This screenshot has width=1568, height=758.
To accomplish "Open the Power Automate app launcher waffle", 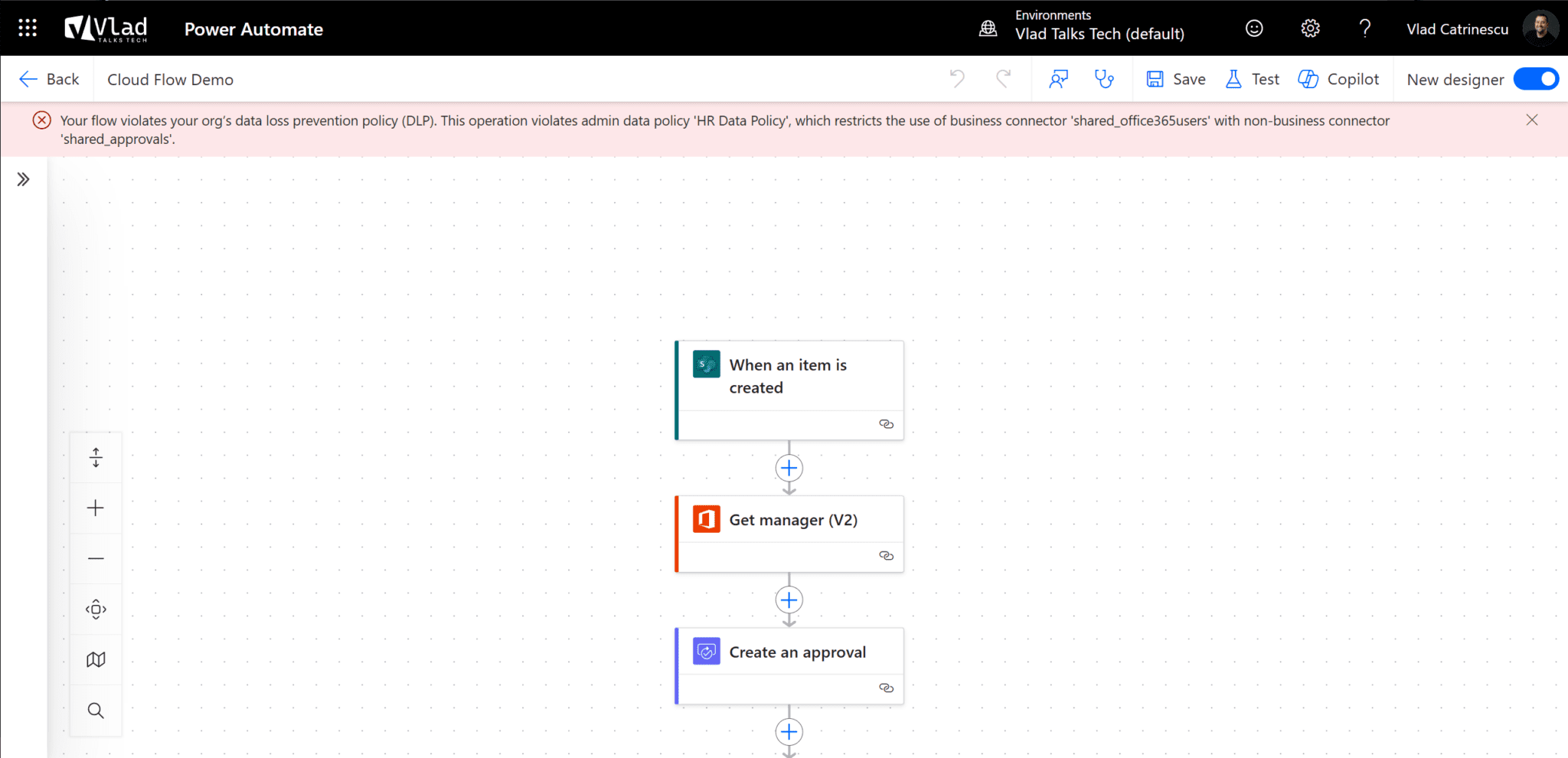I will coord(26,28).
